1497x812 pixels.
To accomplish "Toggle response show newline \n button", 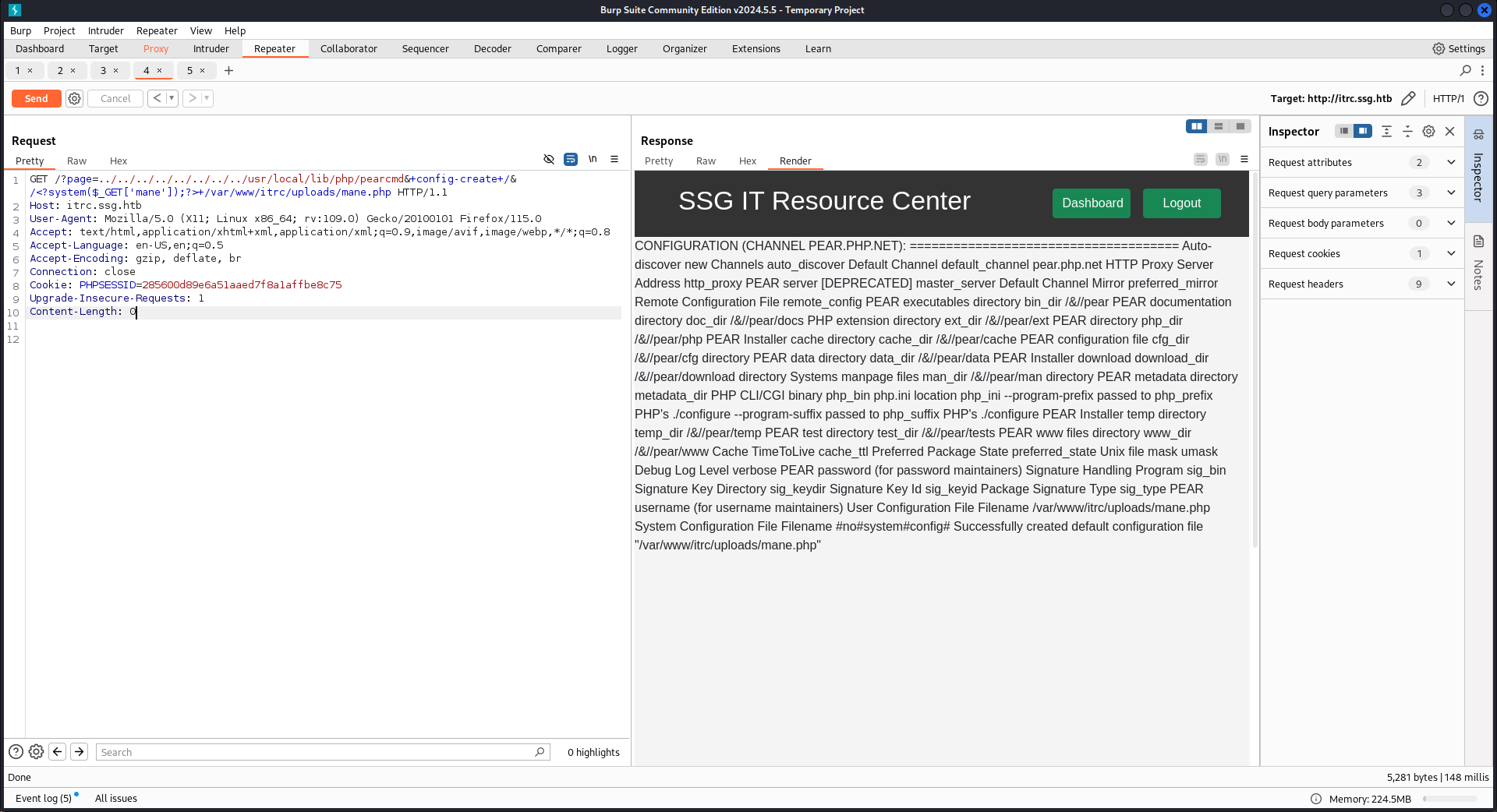I will [x=1223, y=159].
